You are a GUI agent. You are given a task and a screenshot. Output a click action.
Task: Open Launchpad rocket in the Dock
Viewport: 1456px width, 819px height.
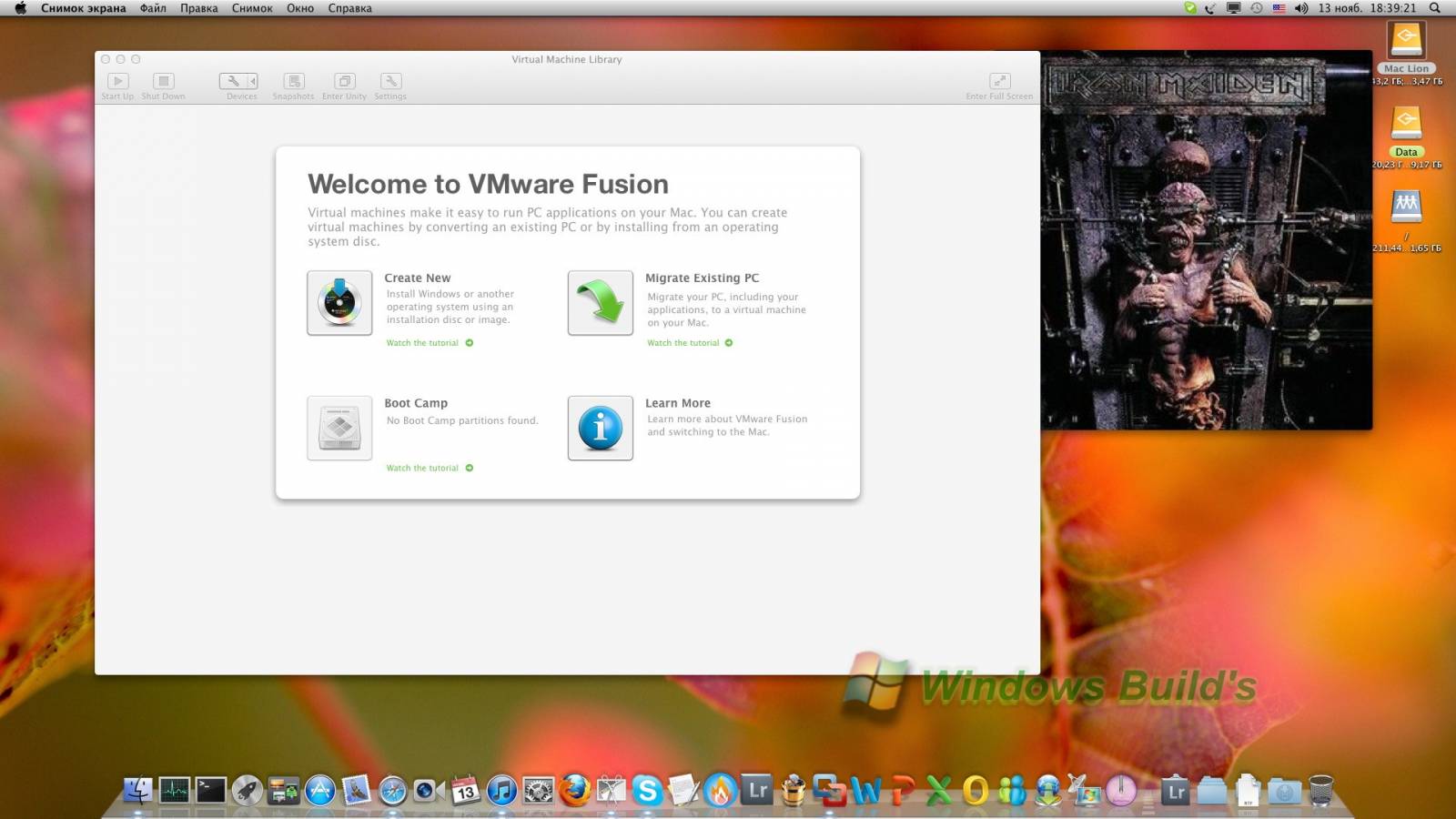(x=247, y=790)
